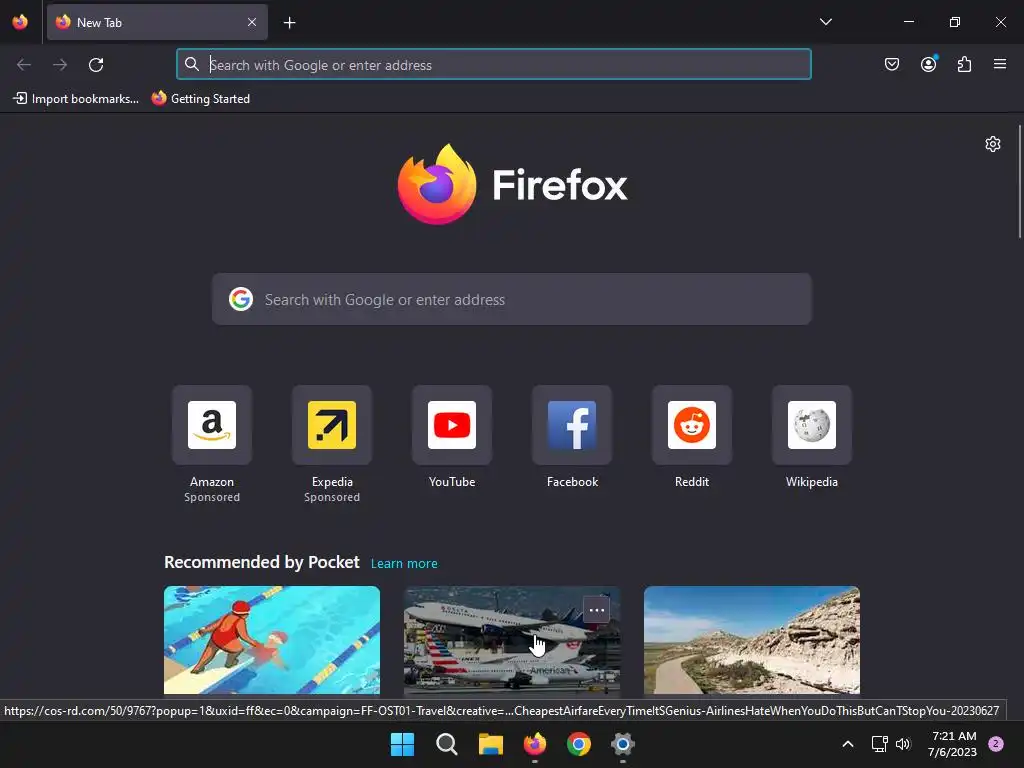Go forward one page arrow
Screen dimensions: 1024x768
(60, 65)
